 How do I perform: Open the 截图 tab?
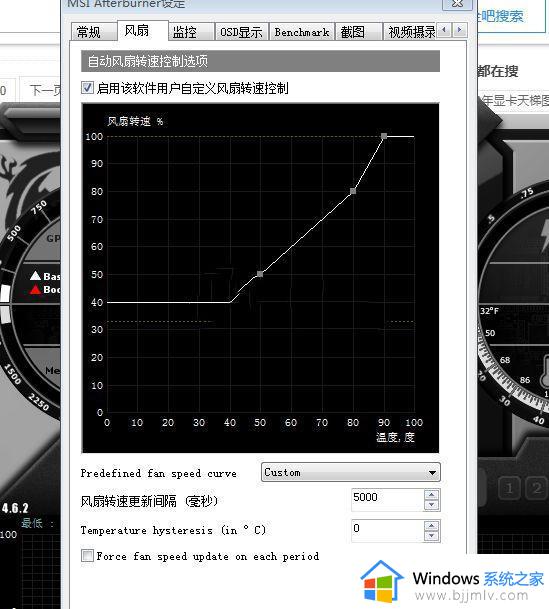point(358,32)
